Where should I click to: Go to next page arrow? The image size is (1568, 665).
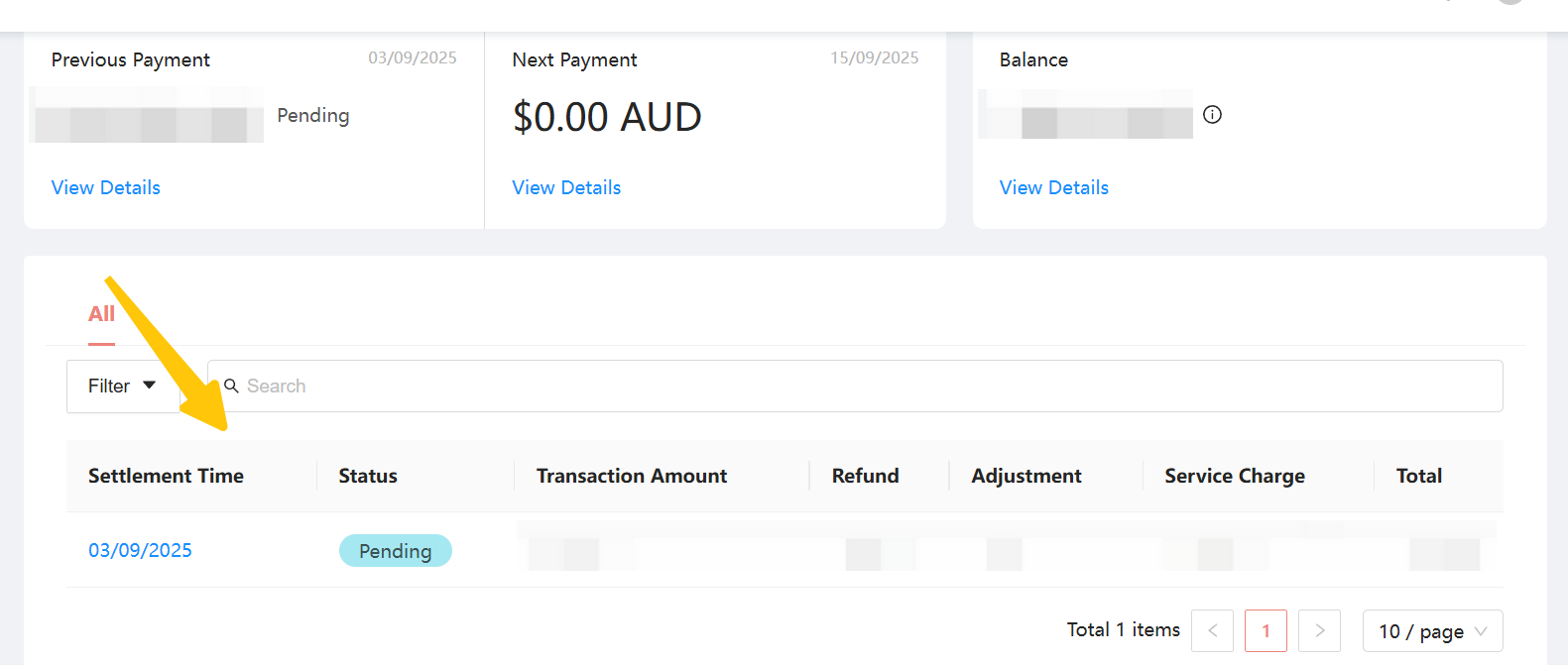(1319, 630)
